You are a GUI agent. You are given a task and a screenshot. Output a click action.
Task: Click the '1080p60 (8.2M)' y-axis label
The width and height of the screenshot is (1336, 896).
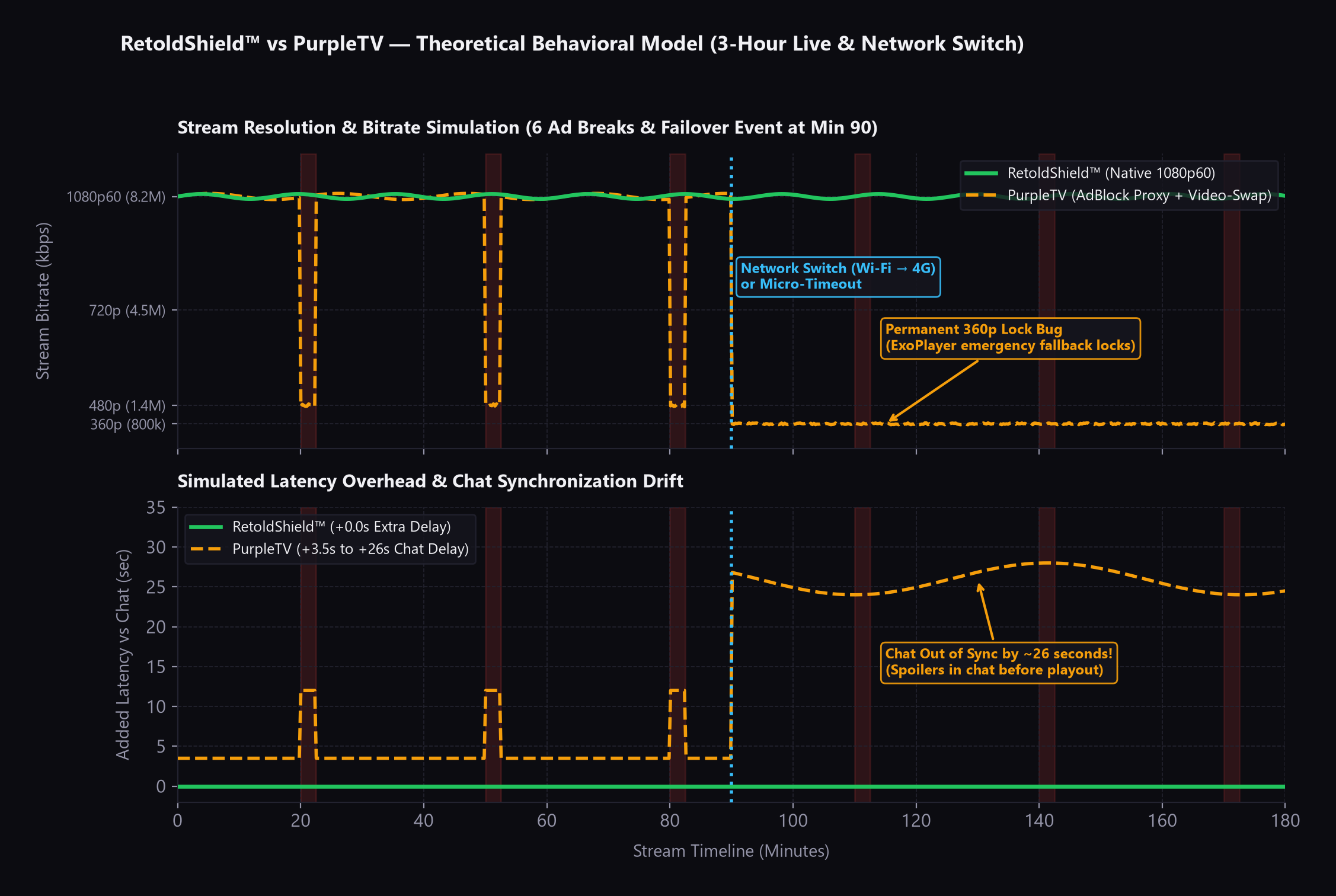pos(116,197)
